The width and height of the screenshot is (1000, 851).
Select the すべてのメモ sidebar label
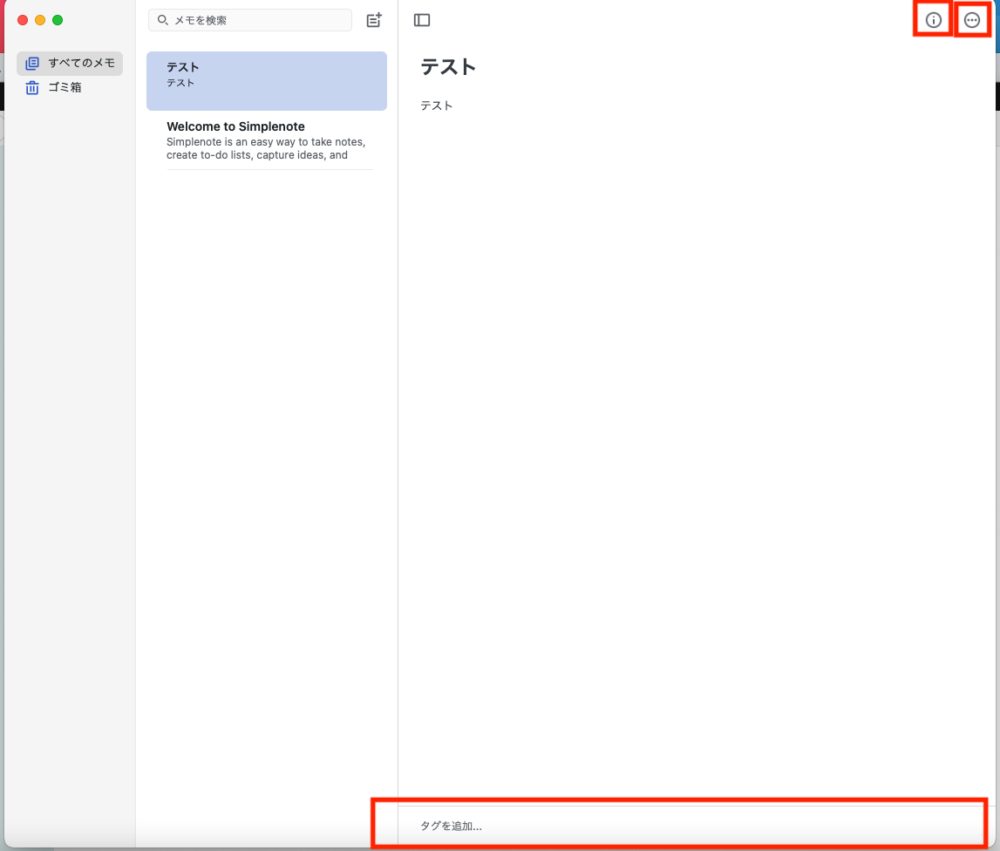[81, 63]
